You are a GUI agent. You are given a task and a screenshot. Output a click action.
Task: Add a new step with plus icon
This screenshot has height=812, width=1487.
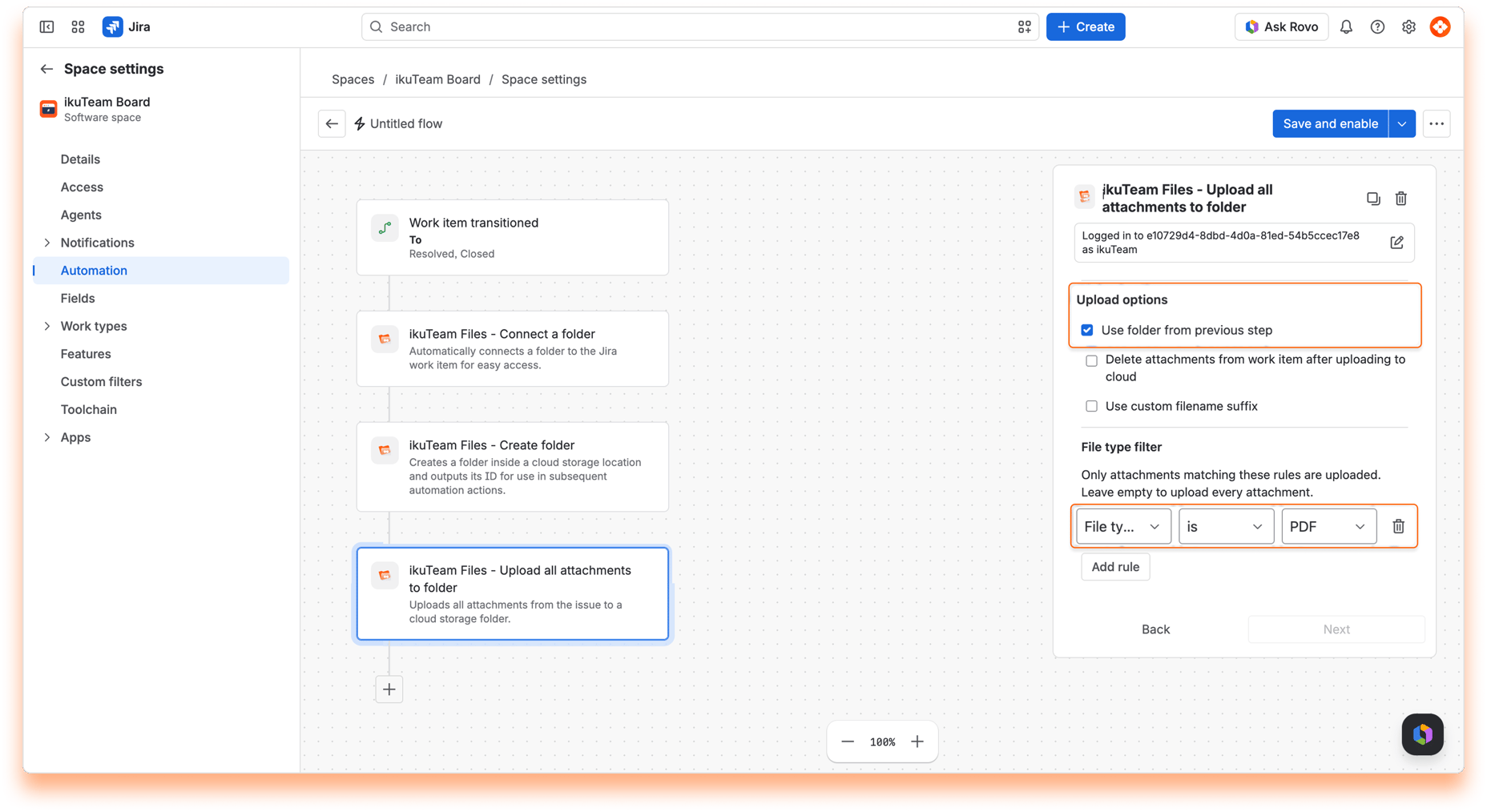[389, 689]
